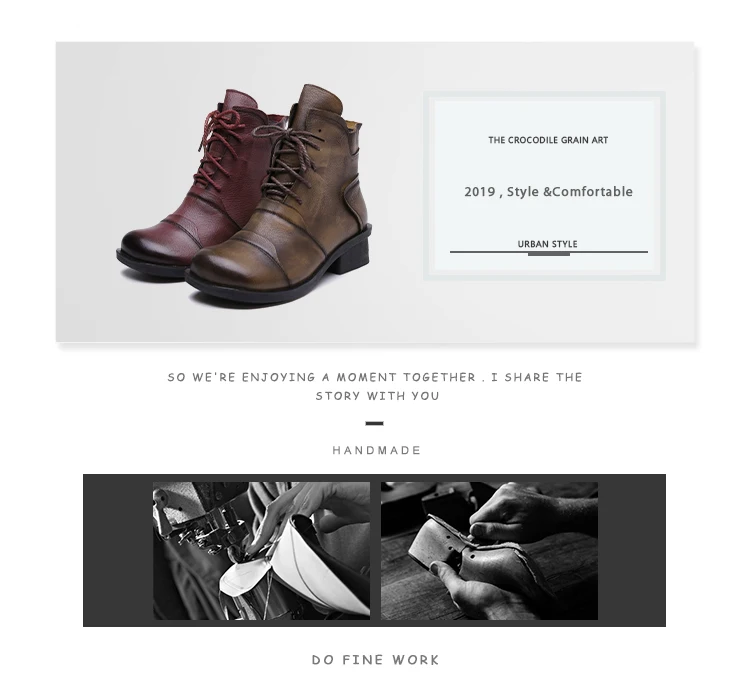This screenshot has width=750, height=676.
Task: Select THE CROCODILE GRAIN ART heading
Action: [x=548, y=140]
